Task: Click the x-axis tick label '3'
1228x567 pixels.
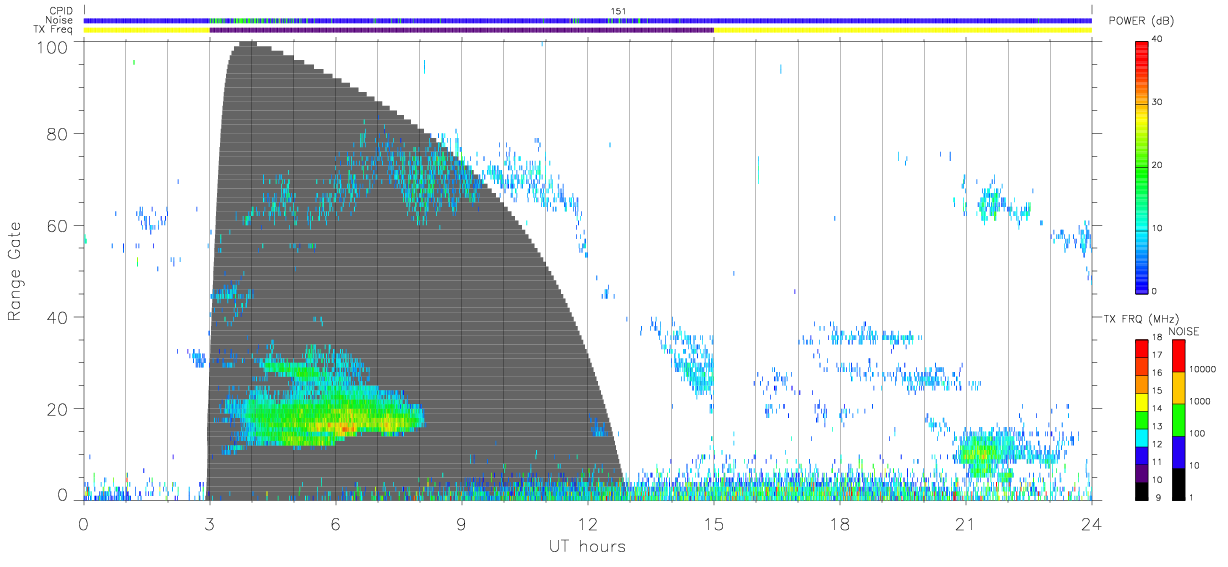Action: coord(209,523)
